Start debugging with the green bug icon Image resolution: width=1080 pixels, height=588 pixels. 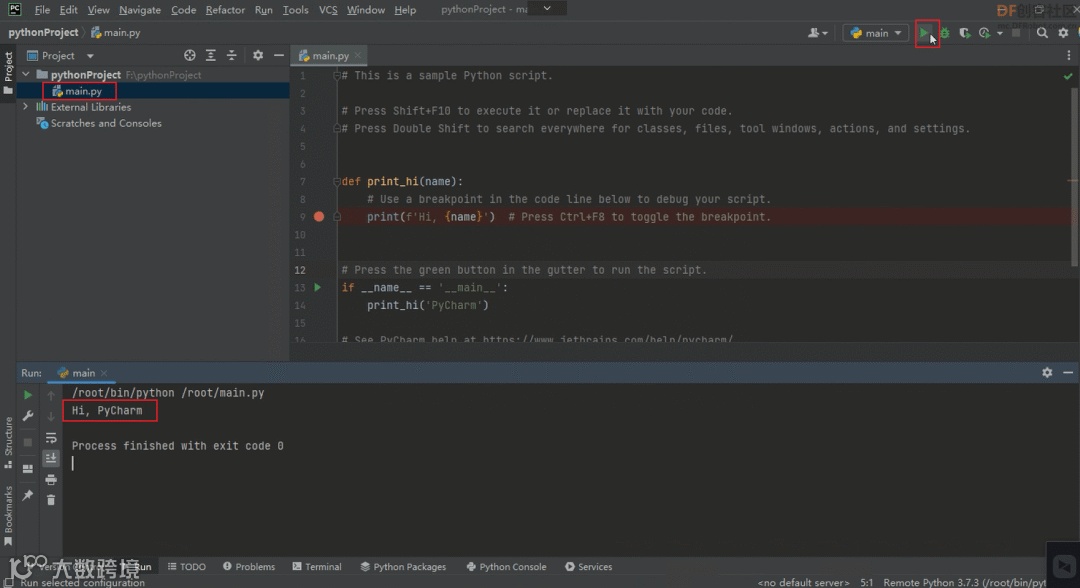(x=944, y=33)
